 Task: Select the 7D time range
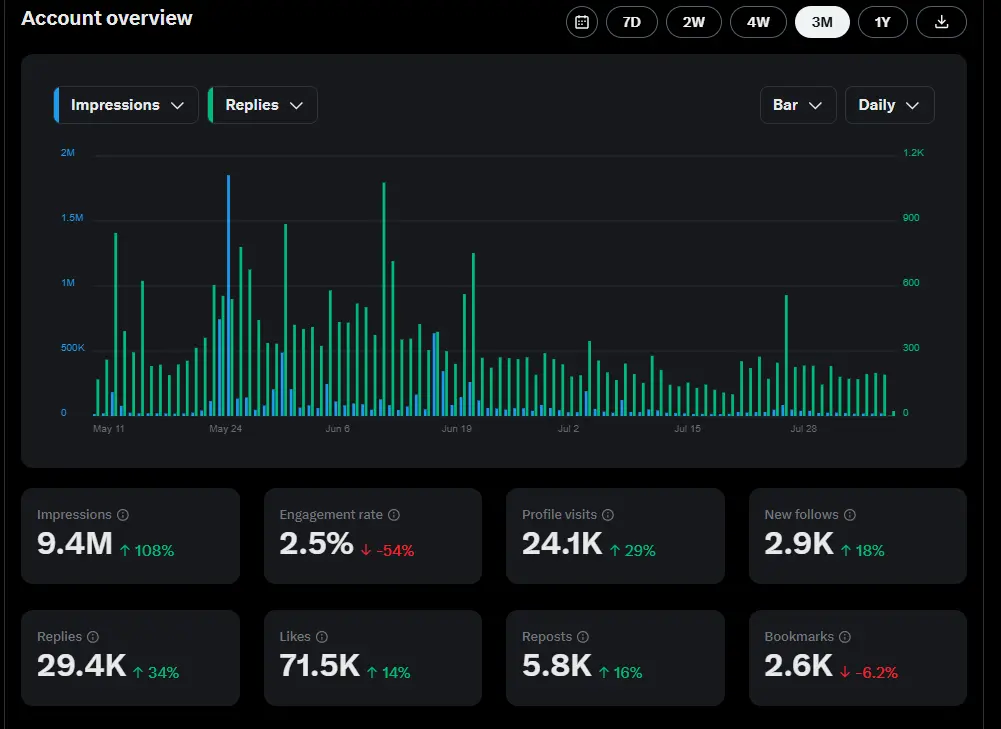(631, 22)
